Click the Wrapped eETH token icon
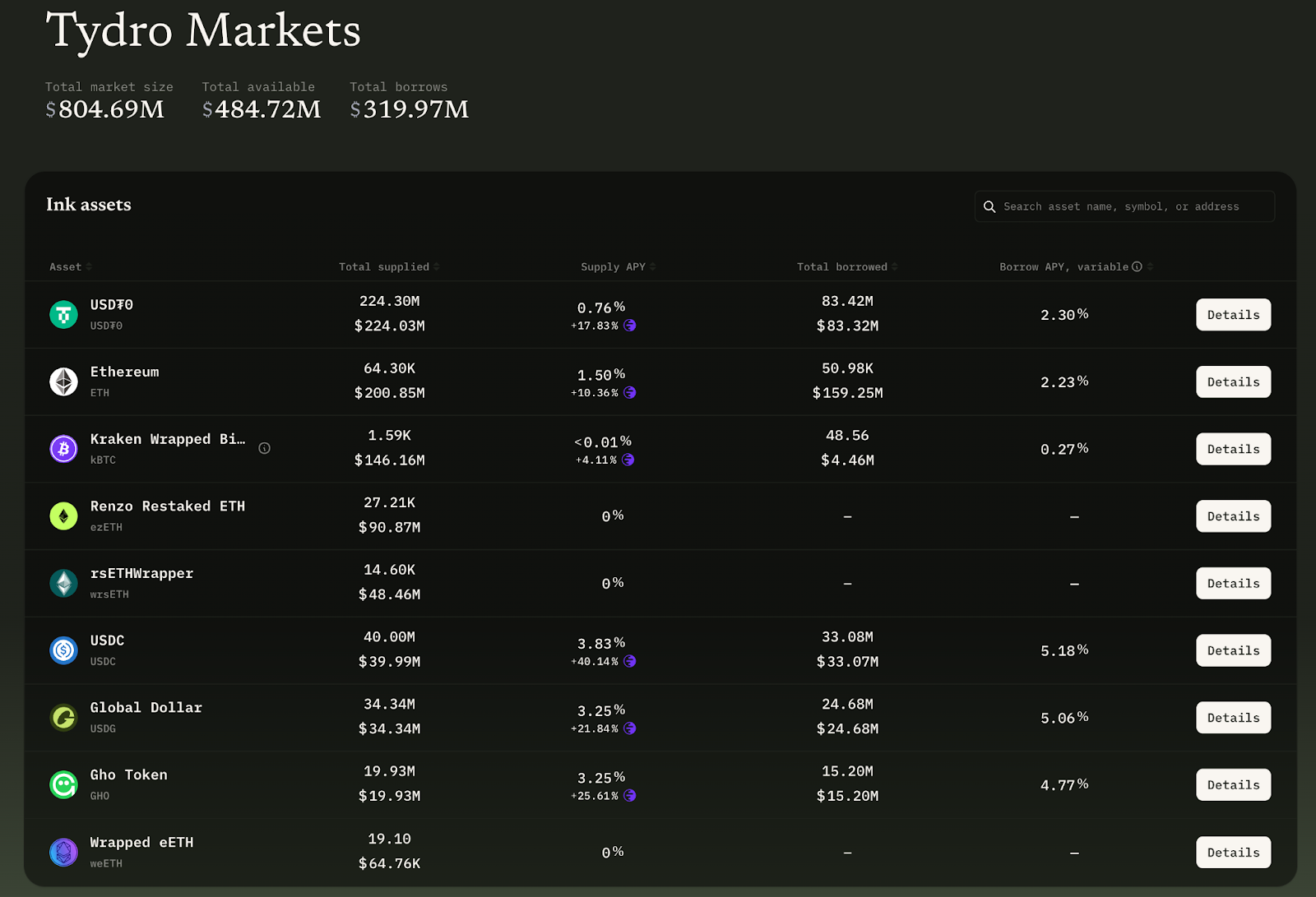The width and height of the screenshot is (1316, 897). pos(63,853)
